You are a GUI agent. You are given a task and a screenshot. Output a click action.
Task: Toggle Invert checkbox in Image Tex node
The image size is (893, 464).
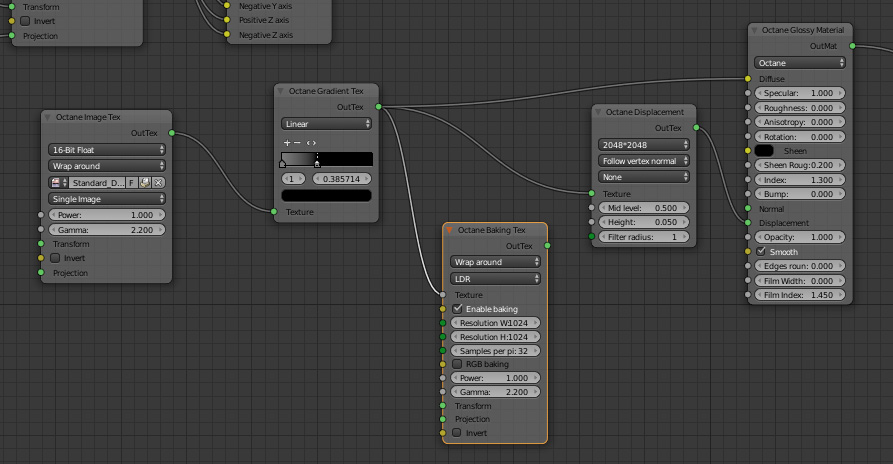pyautogui.click(x=55, y=258)
